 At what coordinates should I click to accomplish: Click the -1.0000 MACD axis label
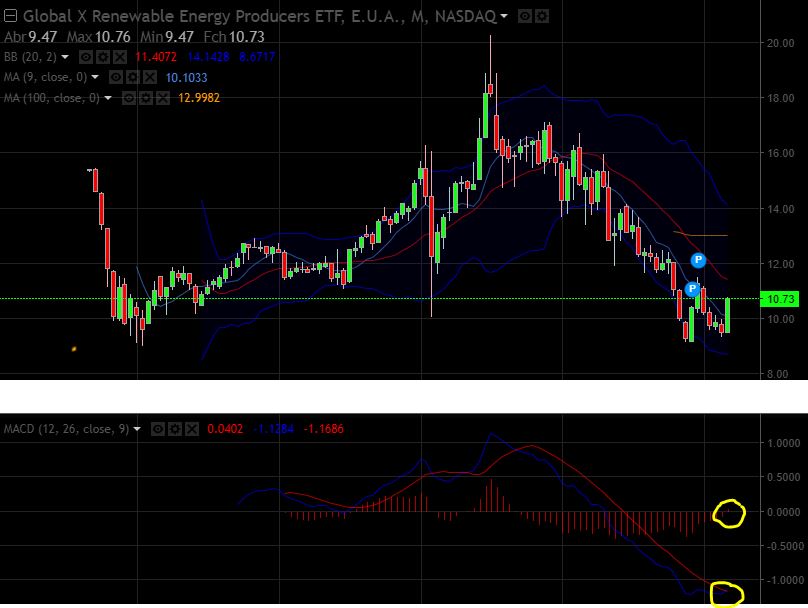click(x=783, y=581)
